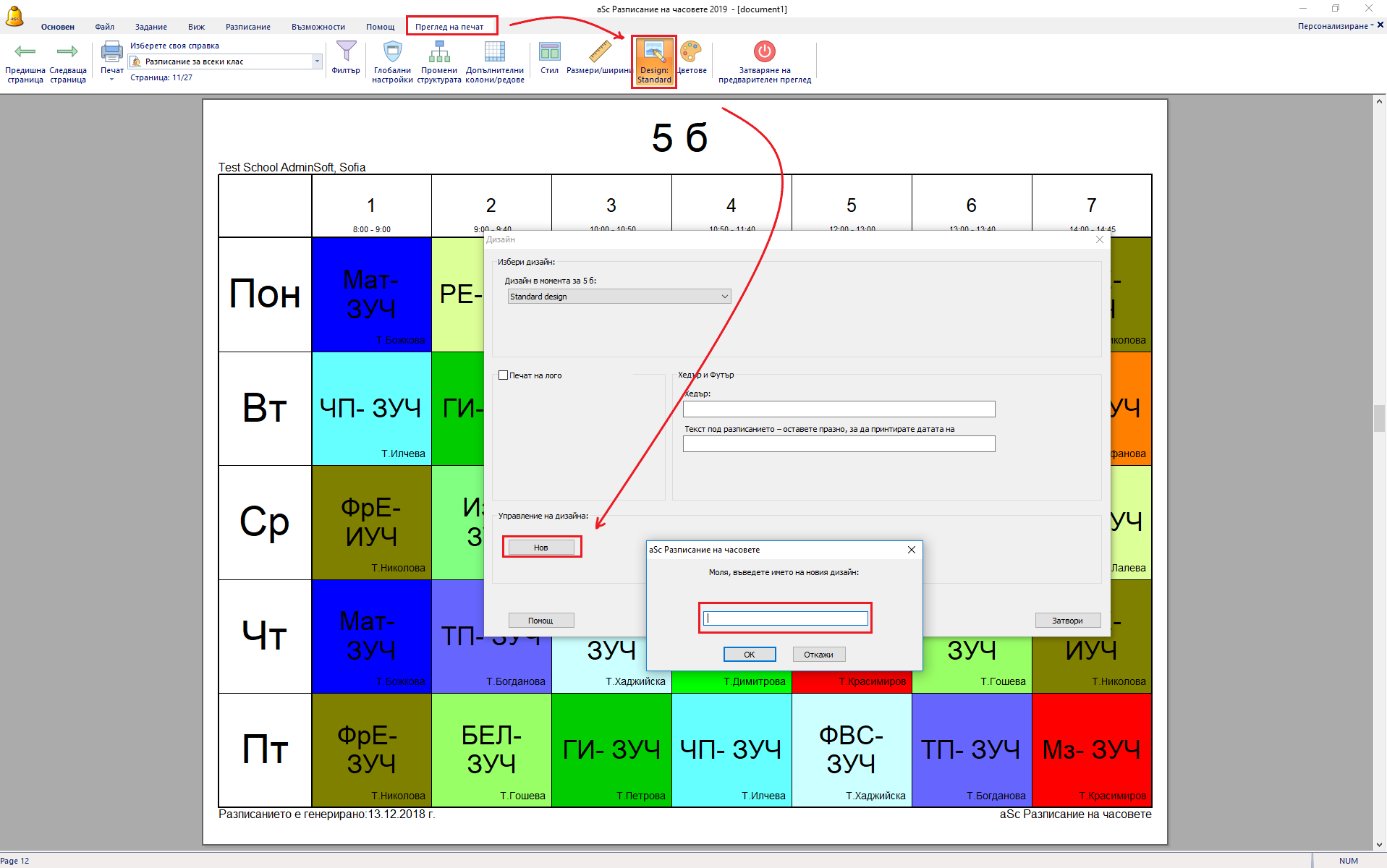
Task: Click the Откажи cancel button
Action: point(818,655)
